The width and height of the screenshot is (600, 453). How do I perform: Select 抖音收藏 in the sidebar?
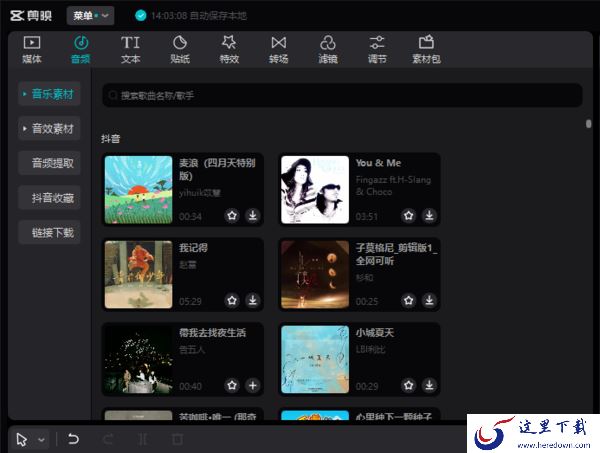pyautogui.click(x=49, y=198)
